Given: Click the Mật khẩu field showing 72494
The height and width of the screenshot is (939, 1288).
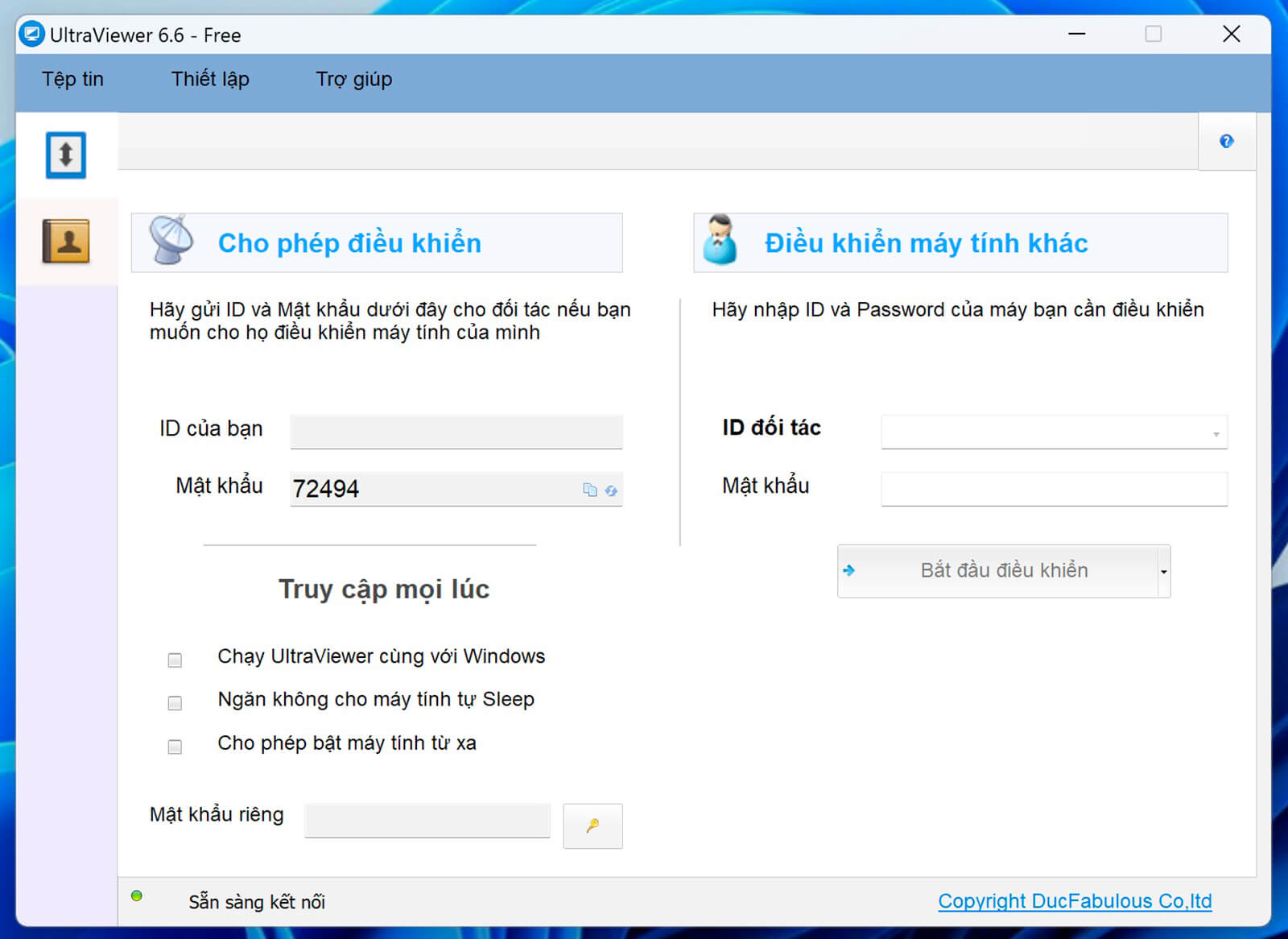Looking at the screenshot, I should point(456,489).
